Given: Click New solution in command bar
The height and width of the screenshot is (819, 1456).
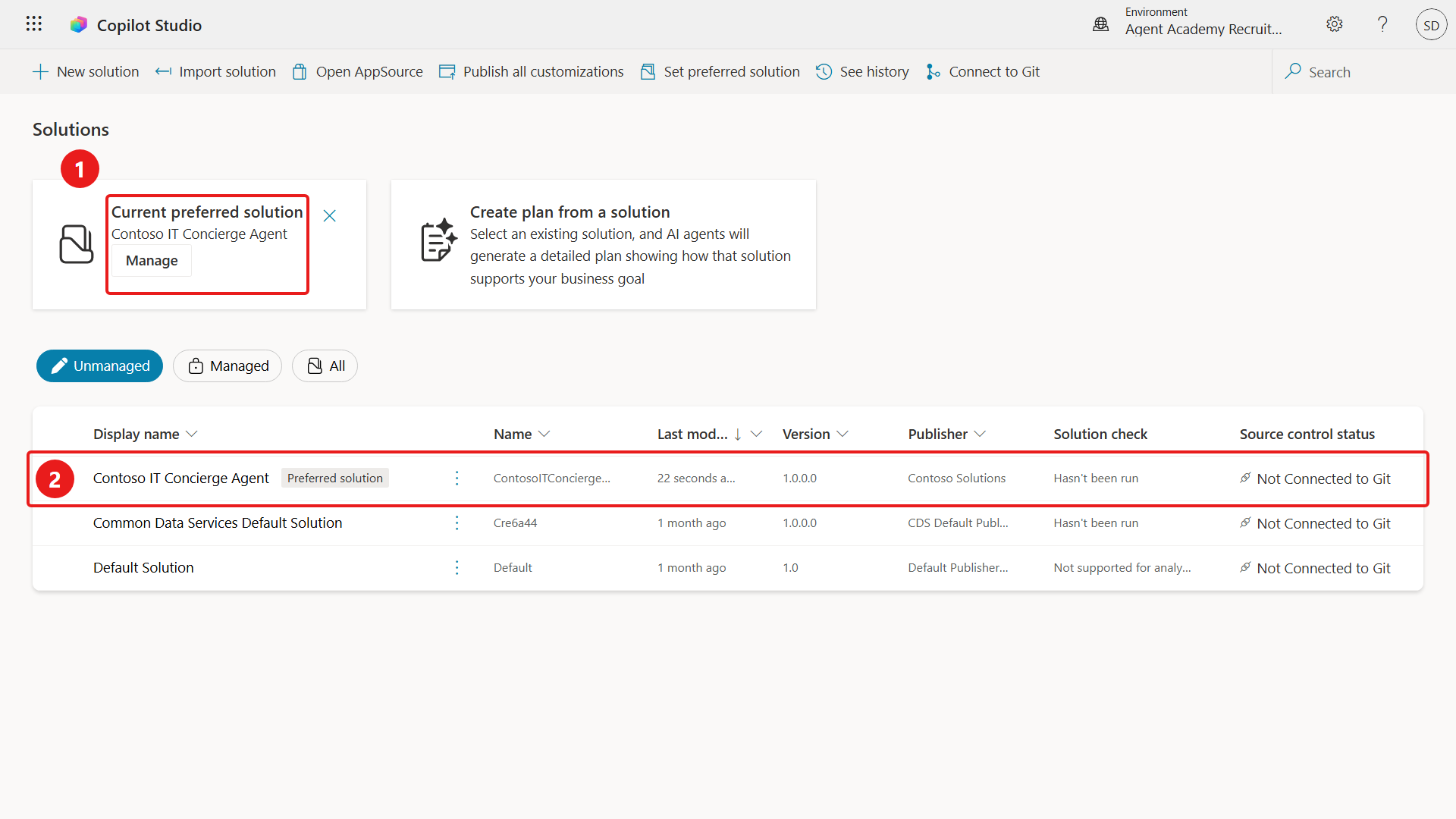Looking at the screenshot, I should 86,71.
